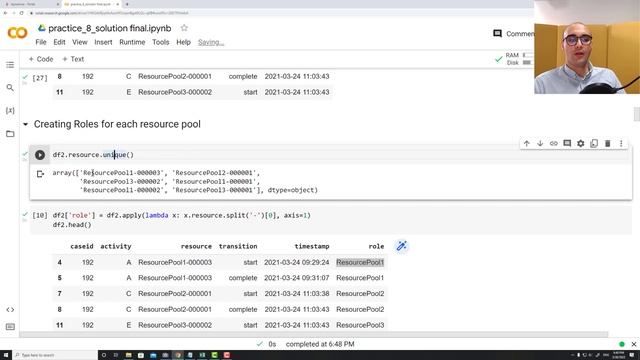Image resolution: width=640 pixels, height=360 pixels.
Task: Click the browser reload button
Action: click(22, 13)
